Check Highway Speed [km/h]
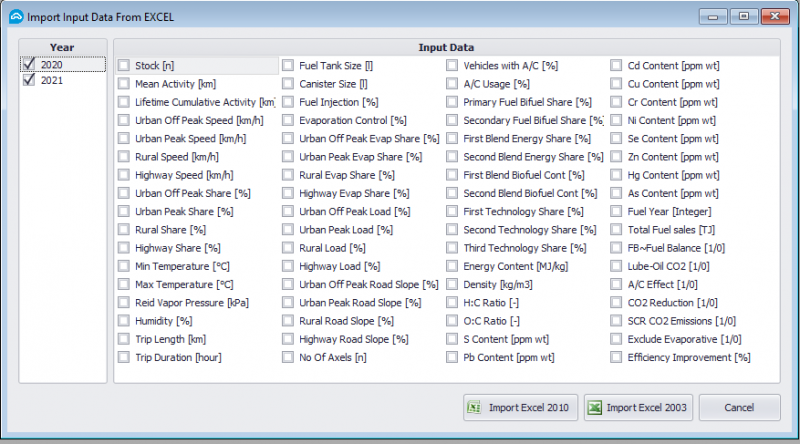 point(123,175)
